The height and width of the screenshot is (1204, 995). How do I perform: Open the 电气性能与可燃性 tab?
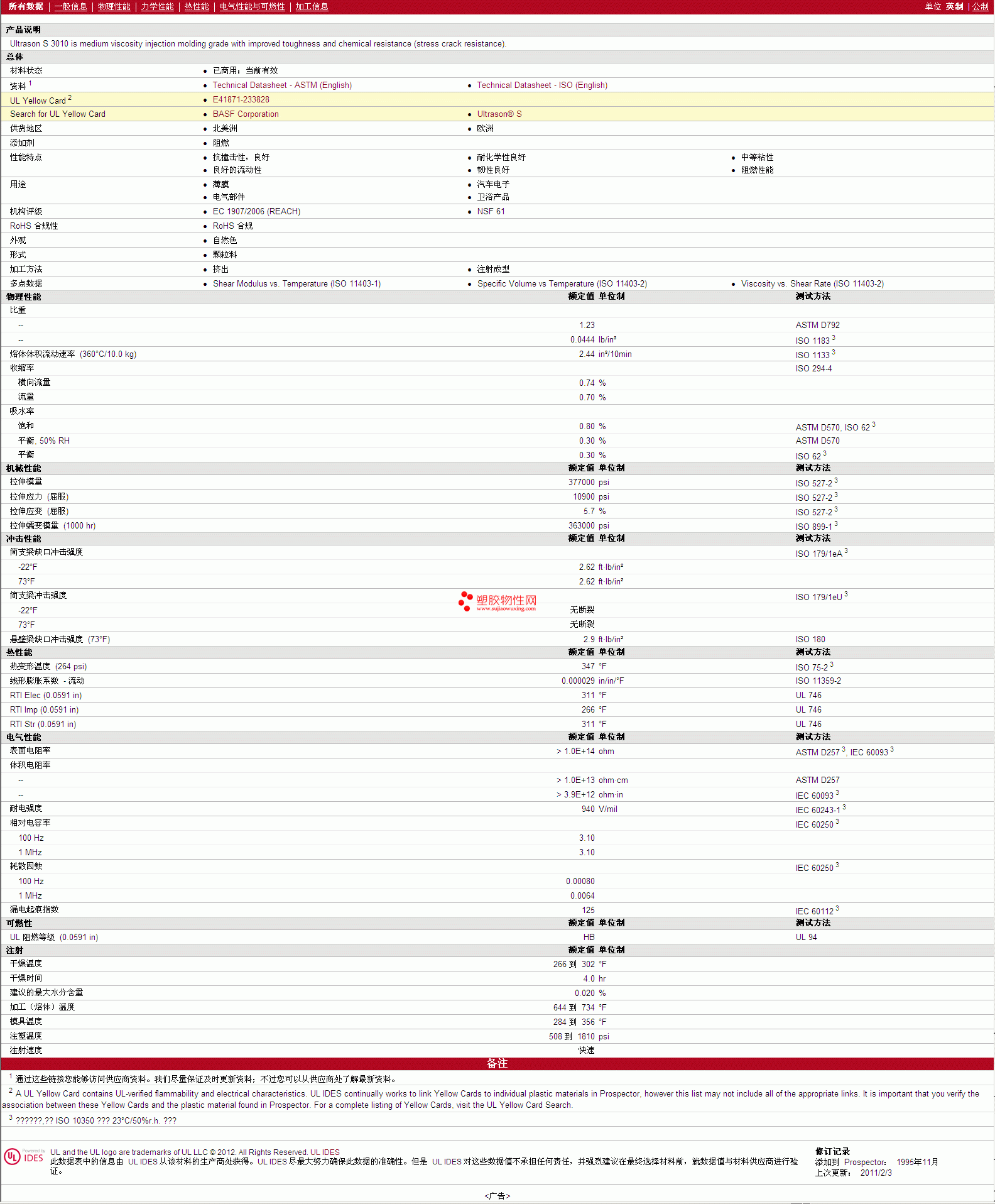[252, 6]
